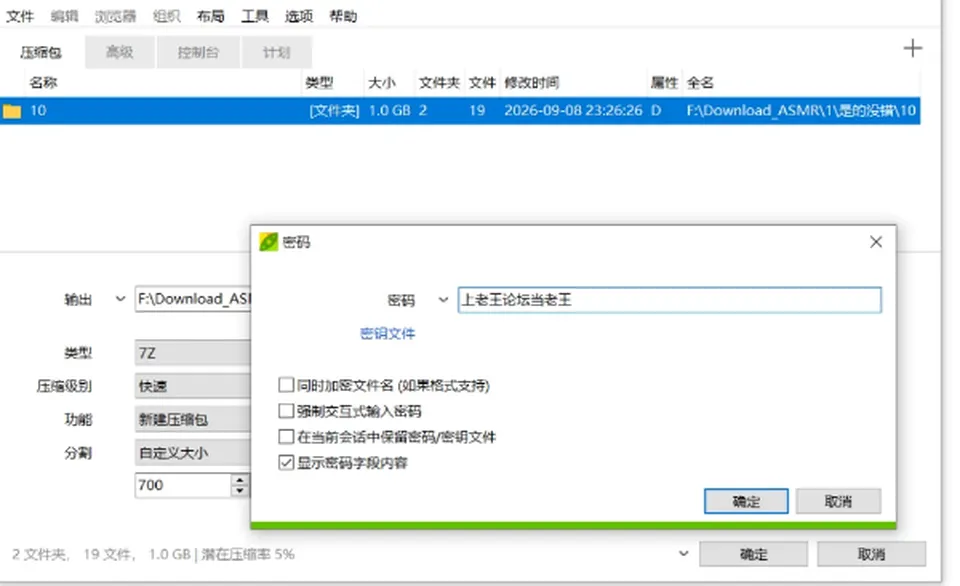Enable 同时加密文件名 (如果格式支持) checkbox
This screenshot has height=586, width=960.
click(286, 385)
